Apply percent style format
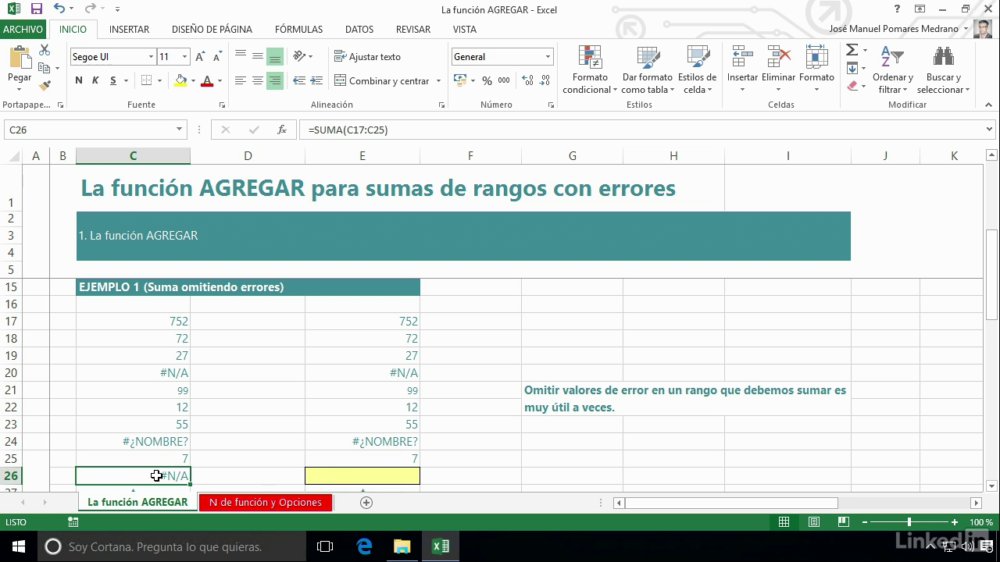Viewport: 1000px width, 562px height. point(487,80)
